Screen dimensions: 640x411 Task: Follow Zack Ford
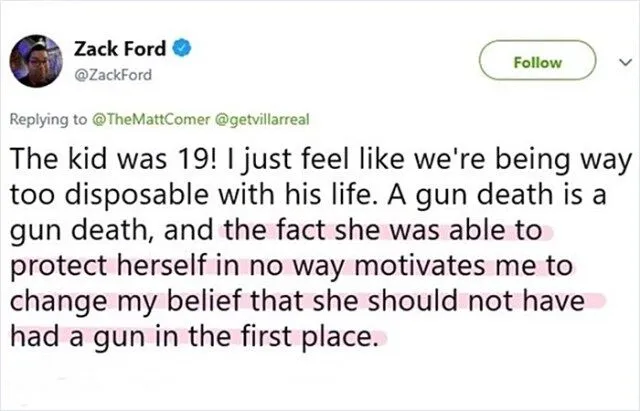537,62
